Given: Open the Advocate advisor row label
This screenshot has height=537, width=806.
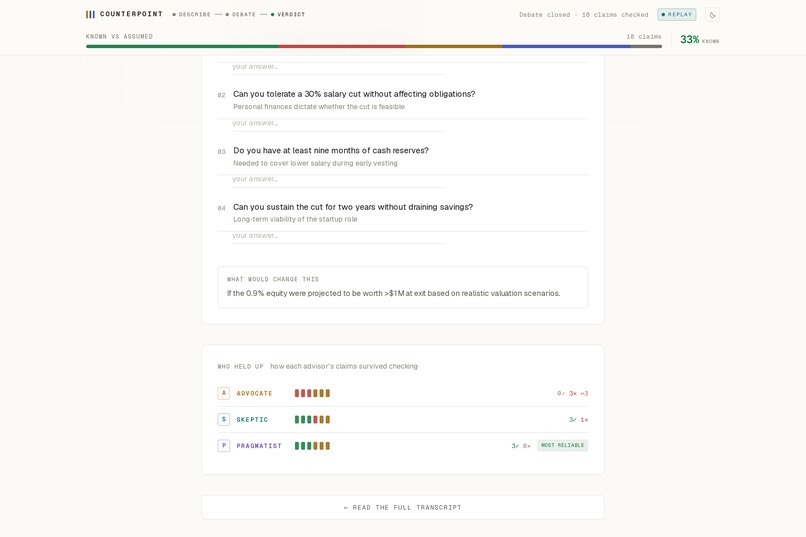Looking at the screenshot, I should tap(254, 393).
